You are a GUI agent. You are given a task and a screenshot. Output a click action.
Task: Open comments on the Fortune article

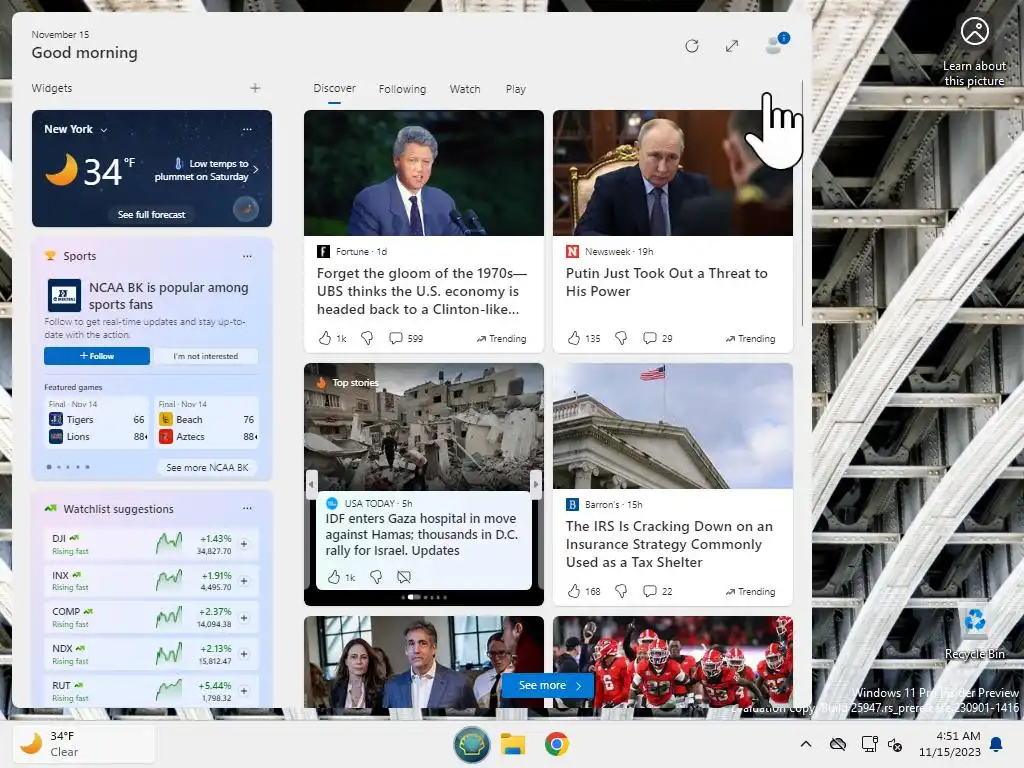406,338
